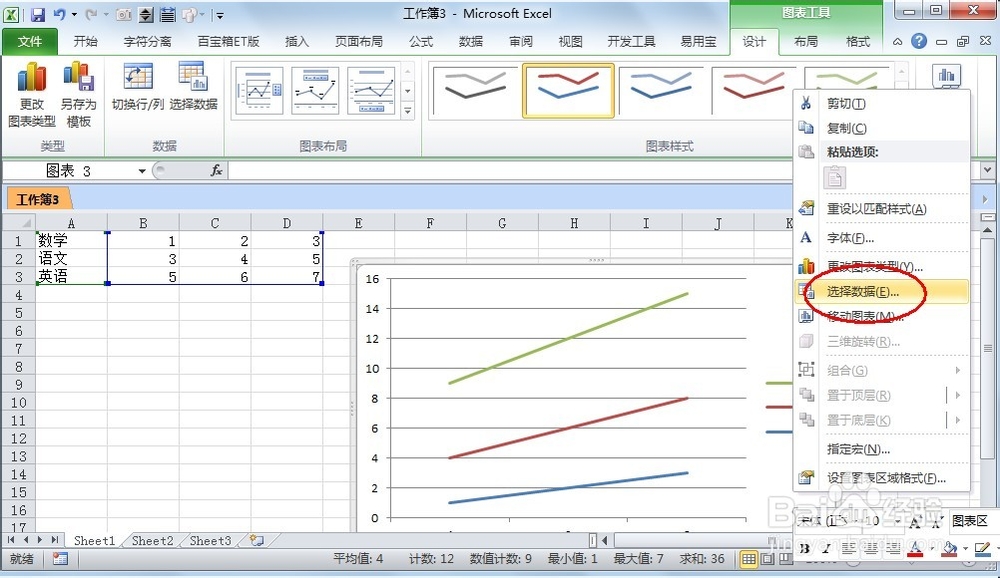
Task: Switch to 数据 Data tab
Action: click(471, 41)
